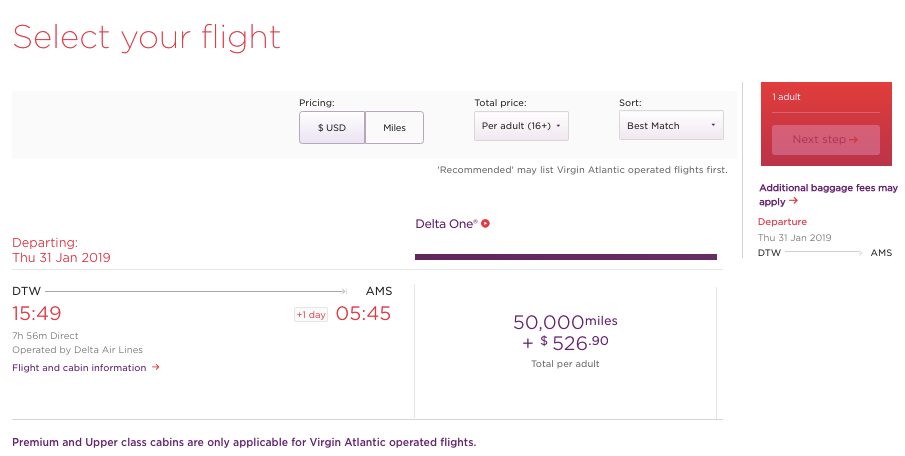Click the +1 day badge
Image resolution: width=905 pixels, height=456 pixels.
click(311, 315)
